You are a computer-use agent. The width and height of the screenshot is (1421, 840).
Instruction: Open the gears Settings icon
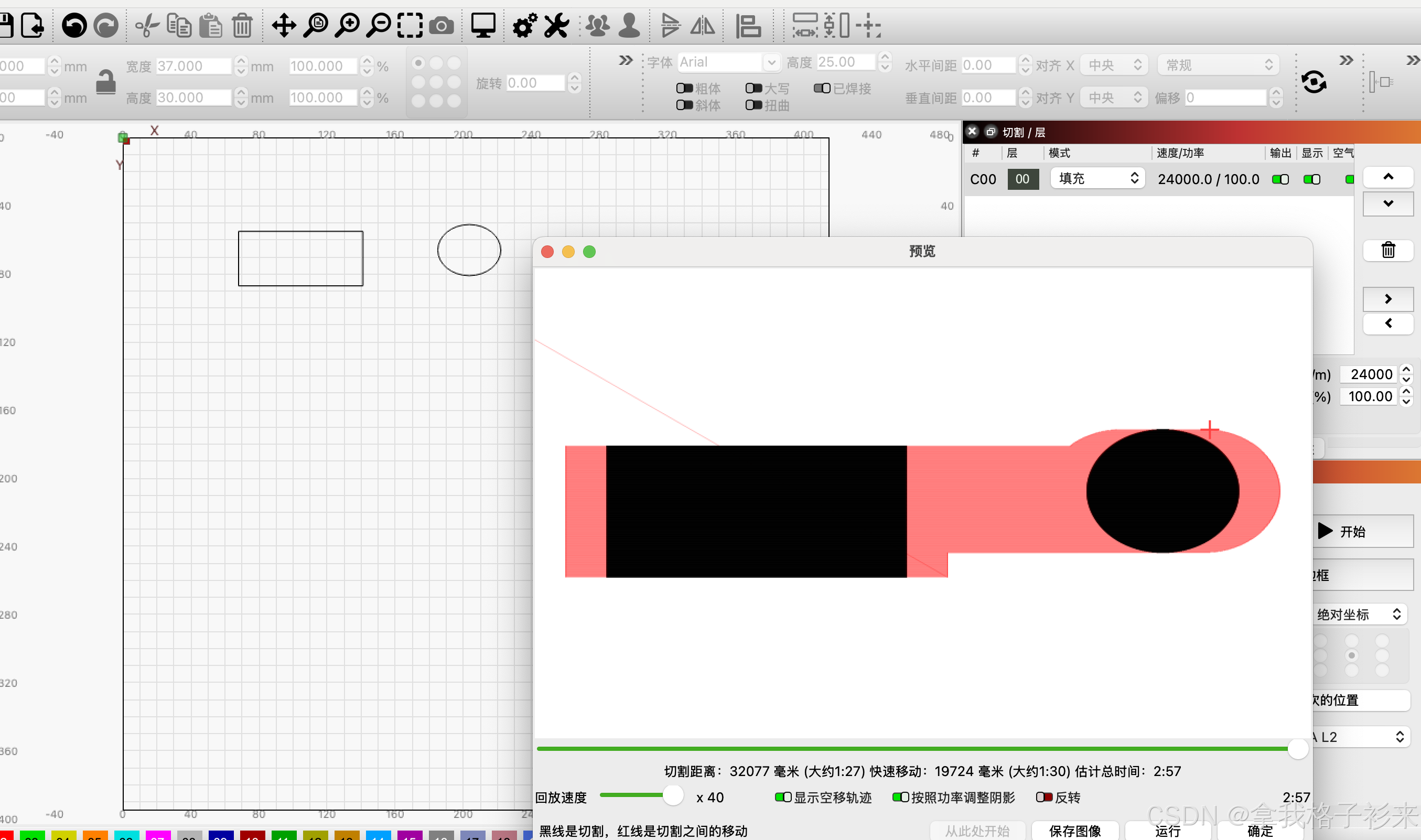[x=524, y=26]
